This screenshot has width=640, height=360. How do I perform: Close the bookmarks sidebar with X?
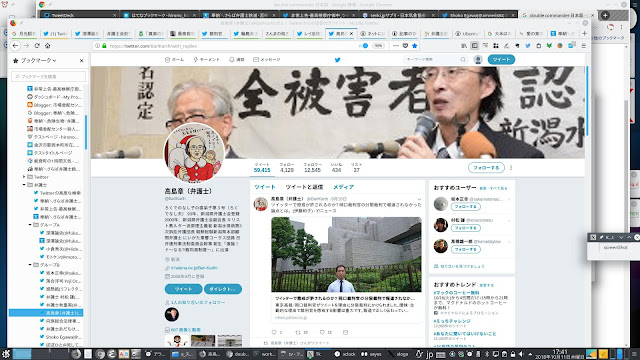[x=82, y=60]
